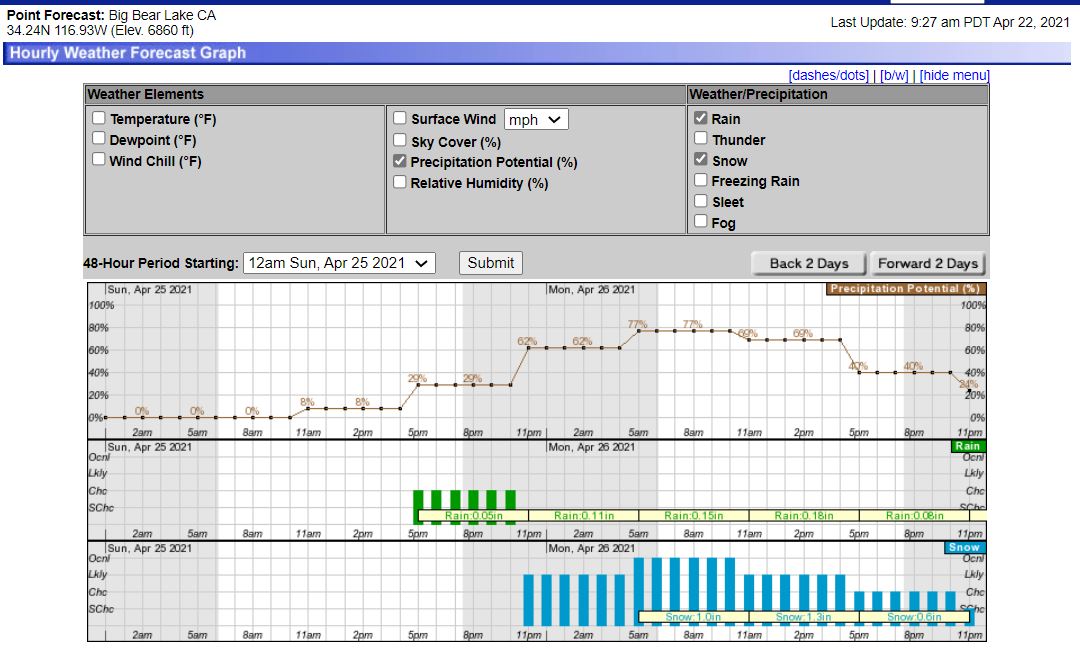Enable Relative Humidity (%) checkbox

click(x=400, y=182)
